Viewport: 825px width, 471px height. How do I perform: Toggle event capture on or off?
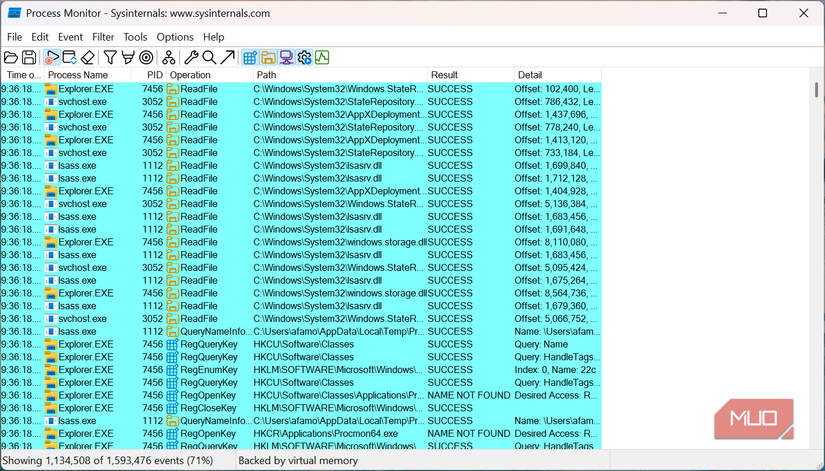[x=52, y=57]
